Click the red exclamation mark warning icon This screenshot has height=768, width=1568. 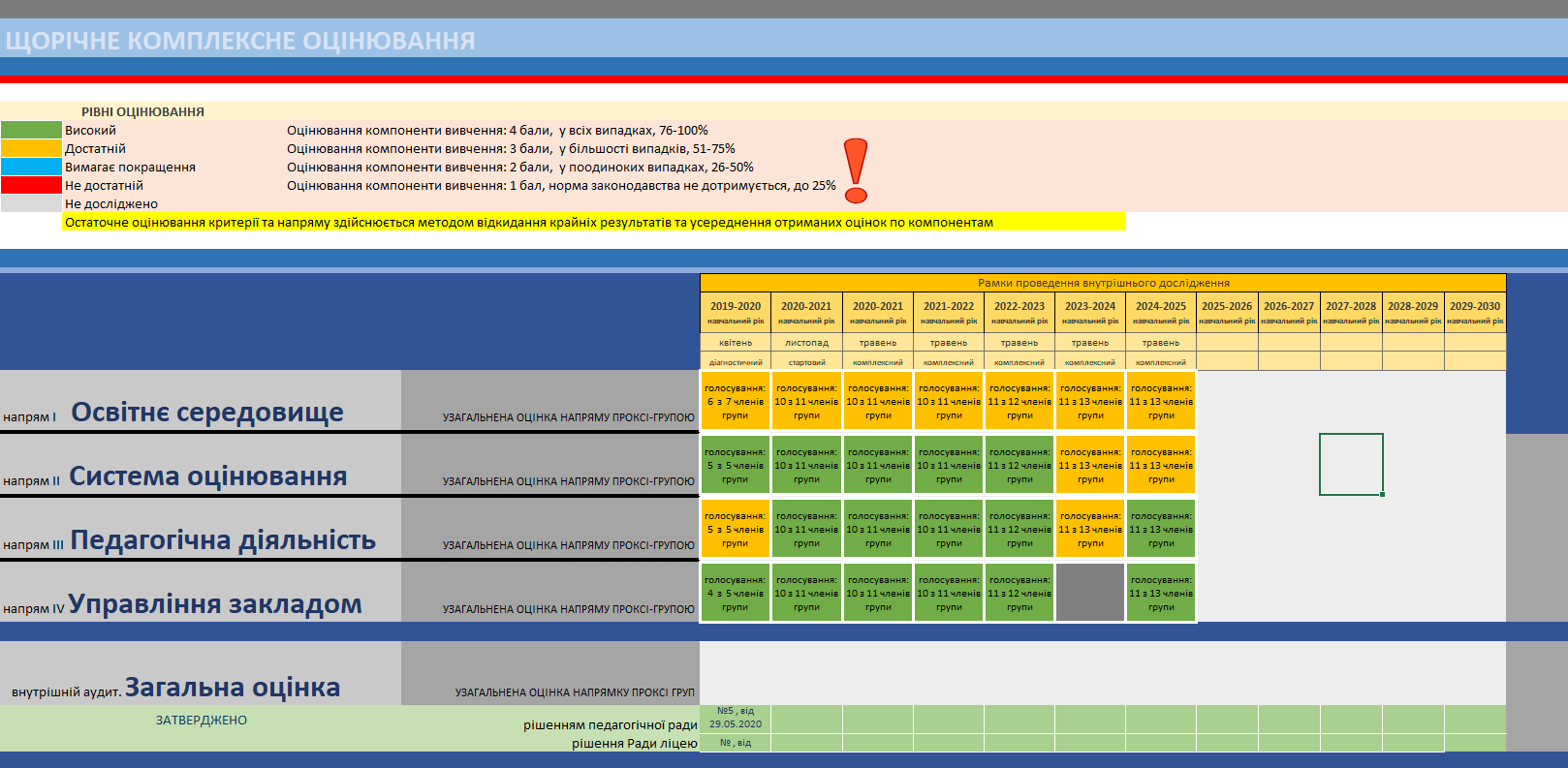tap(856, 170)
